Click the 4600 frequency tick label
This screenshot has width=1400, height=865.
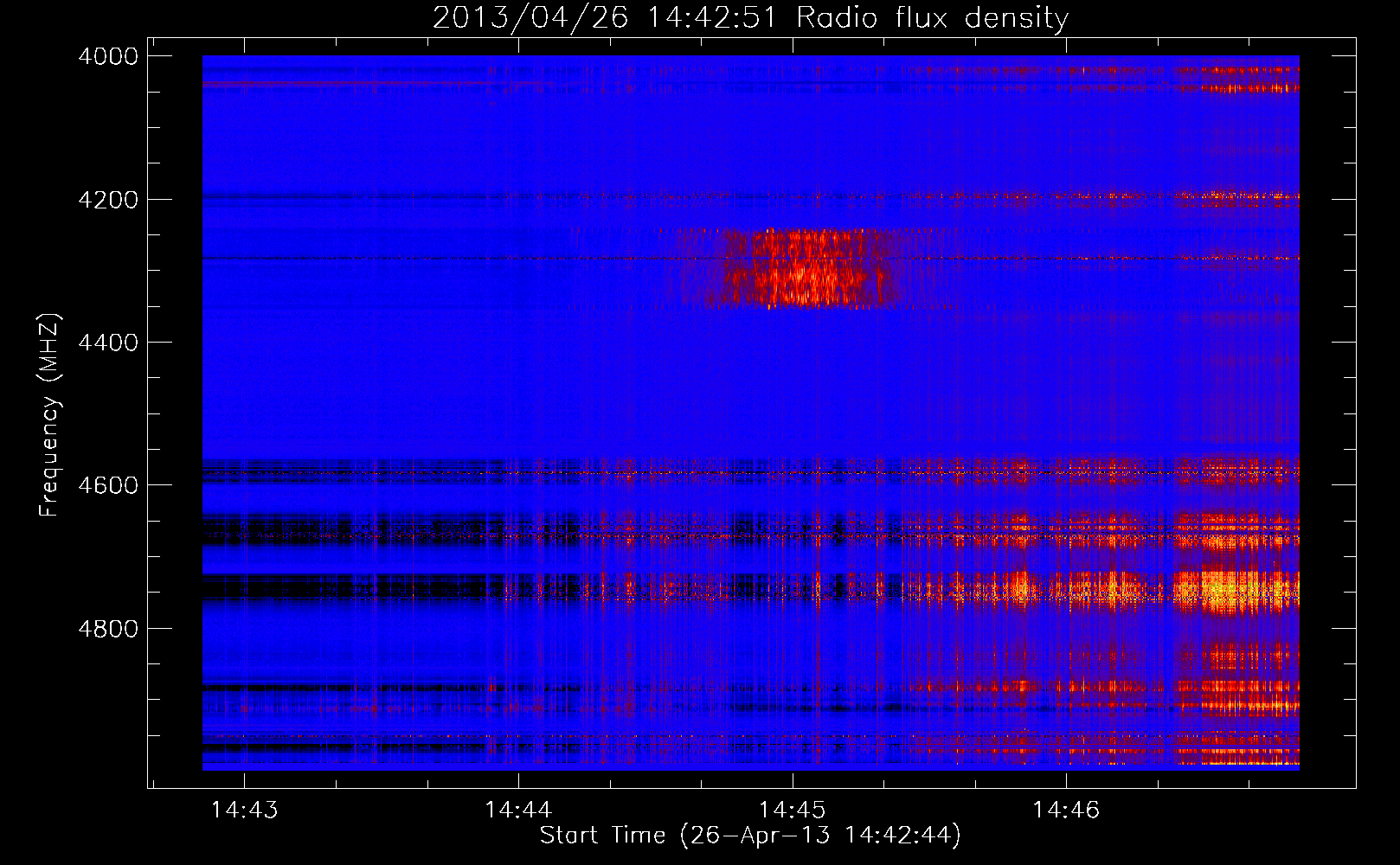[x=108, y=485]
